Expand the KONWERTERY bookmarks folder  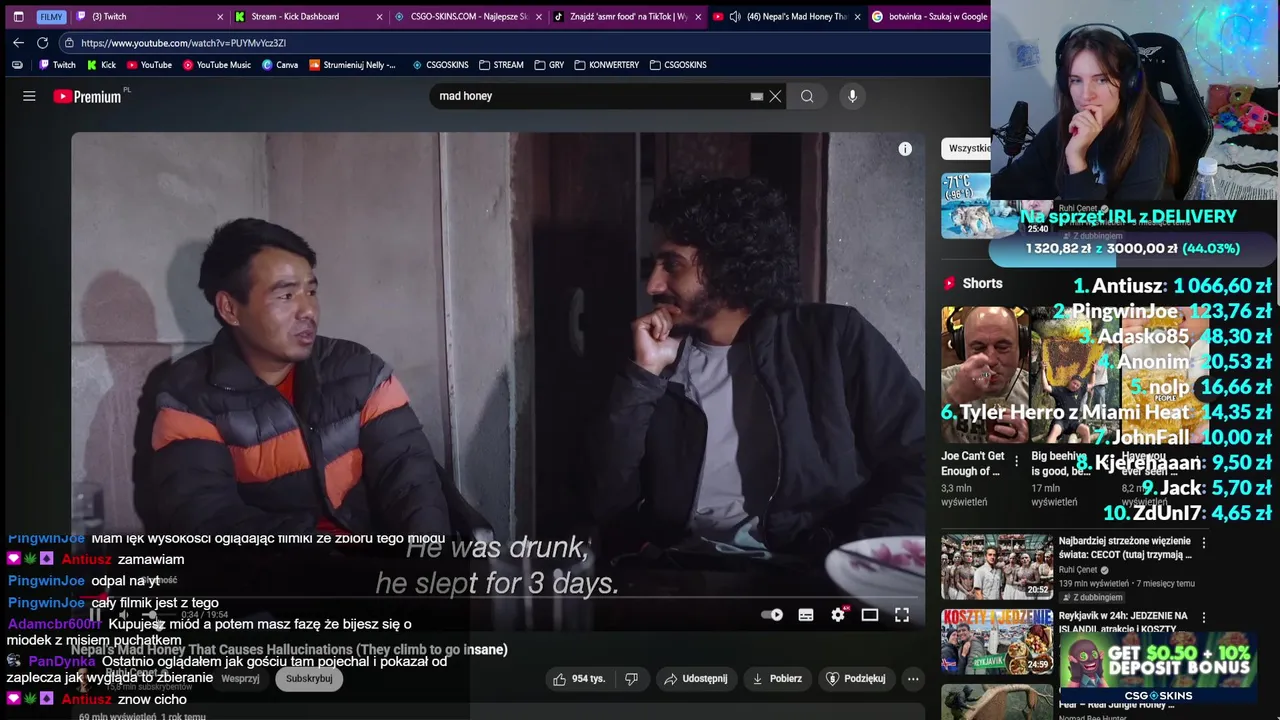pos(606,65)
